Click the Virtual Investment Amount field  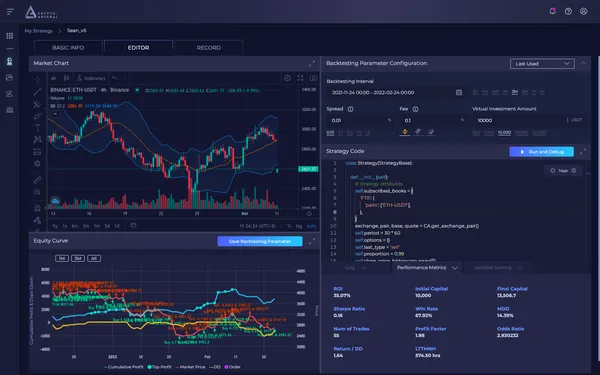tap(528, 121)
